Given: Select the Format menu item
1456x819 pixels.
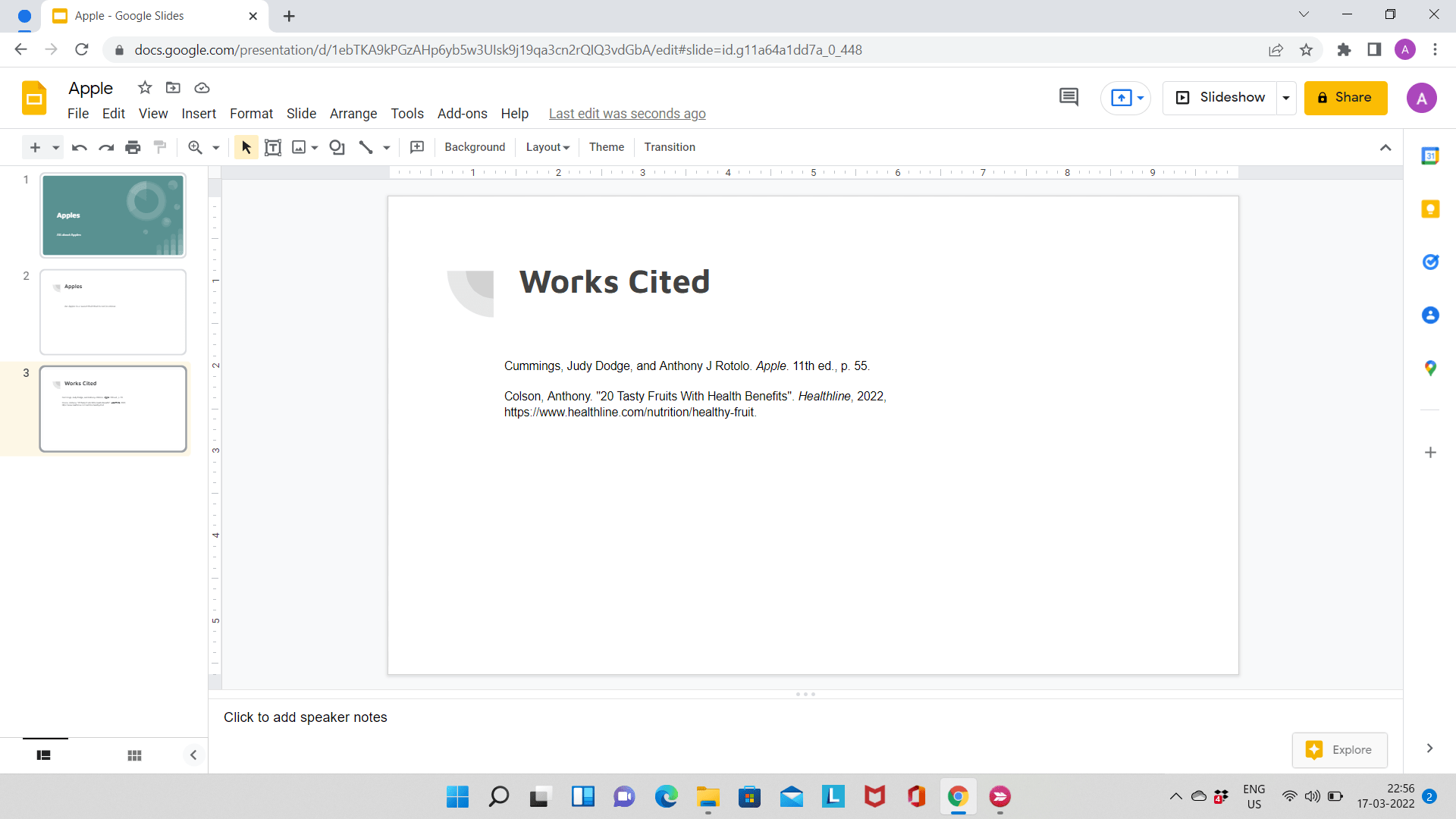Looking at the screenshot, I should (x=252, y=113).
